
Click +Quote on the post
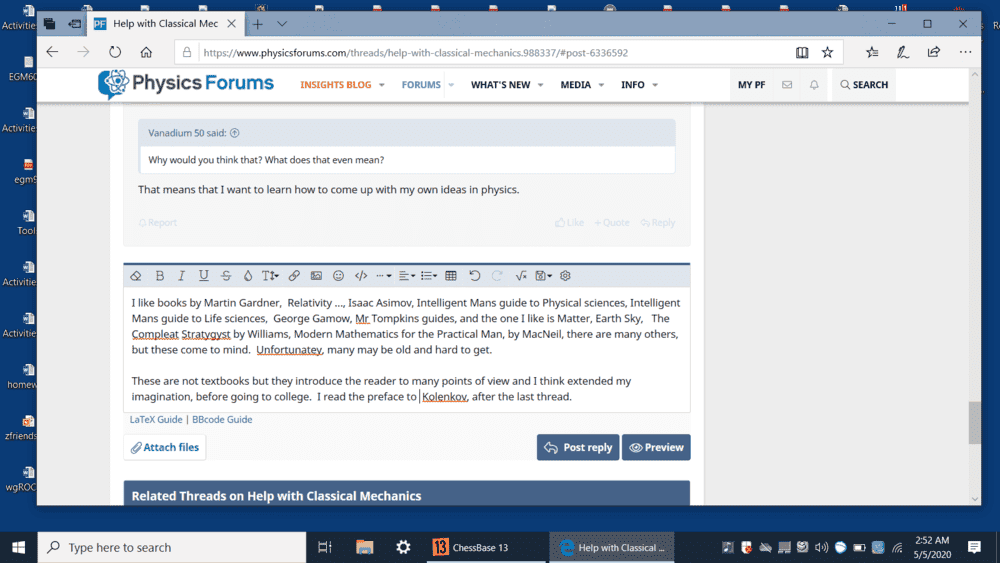[x=612, y=223]
